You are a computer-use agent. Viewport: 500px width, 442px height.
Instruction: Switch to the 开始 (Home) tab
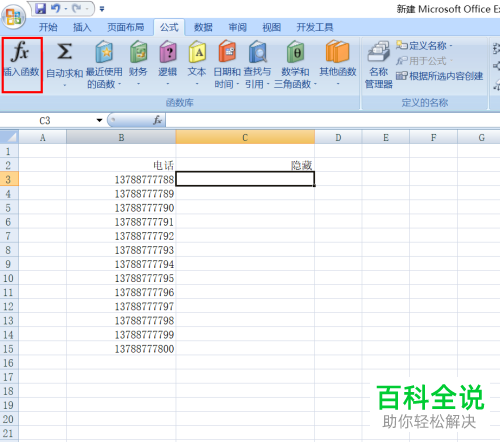pos(48,27)
